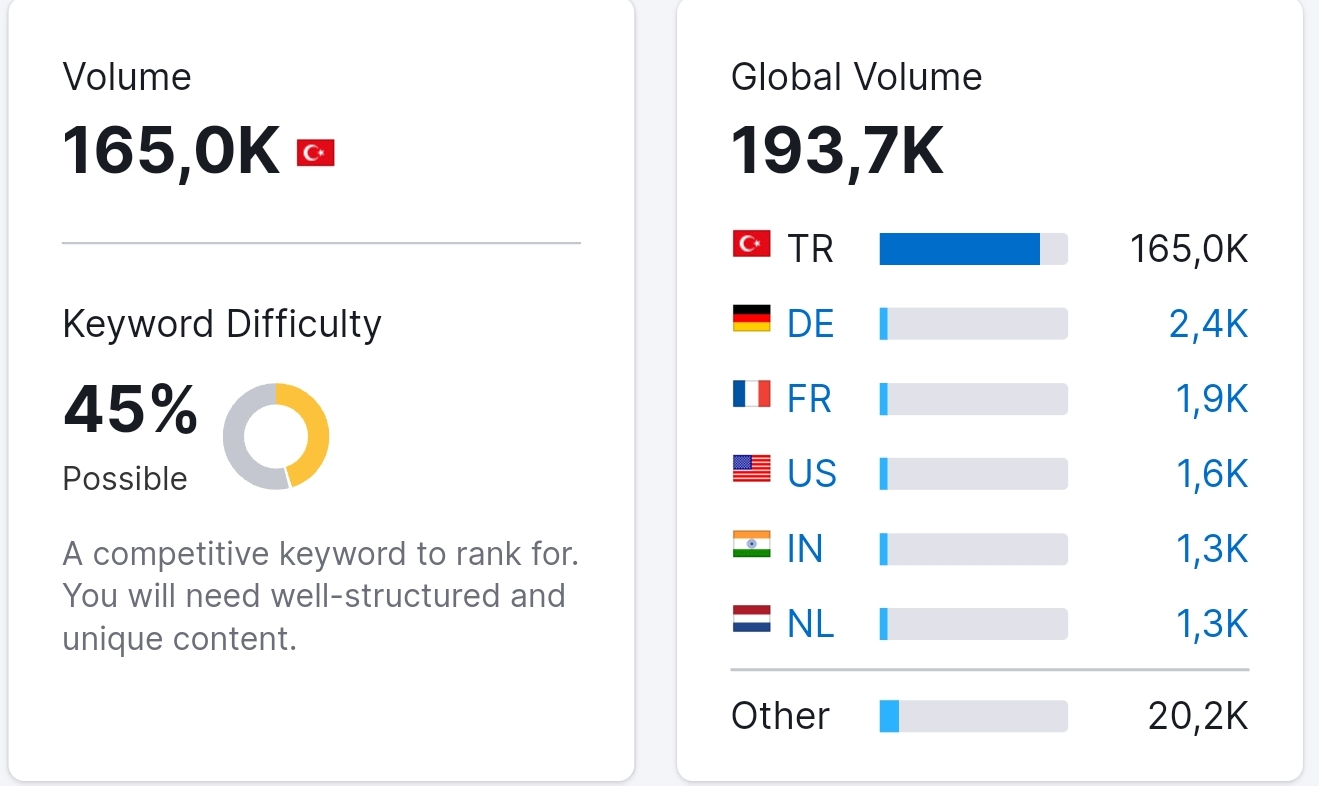This screenshot has width=1319, height=786.
Task: Open the NL country link
Action: tap(811, 624)
